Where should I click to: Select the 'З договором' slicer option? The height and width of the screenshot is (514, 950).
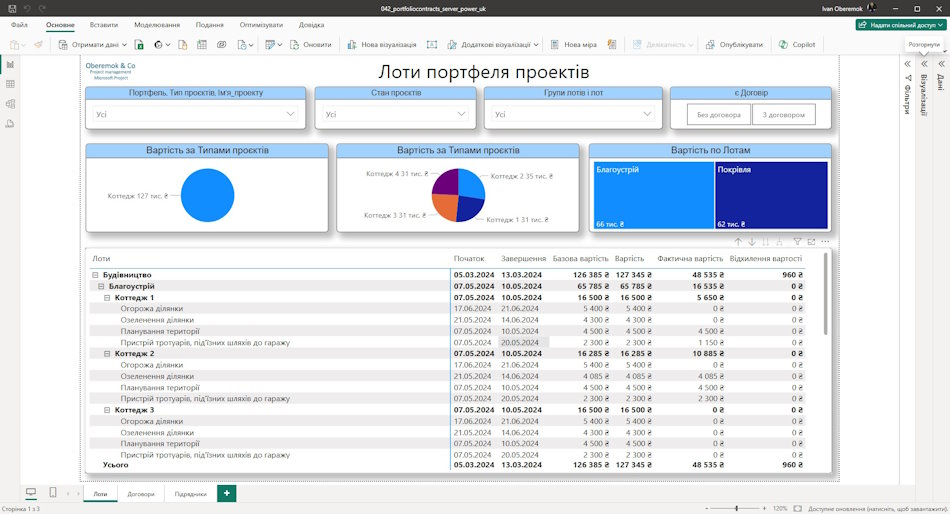(783, 115)
